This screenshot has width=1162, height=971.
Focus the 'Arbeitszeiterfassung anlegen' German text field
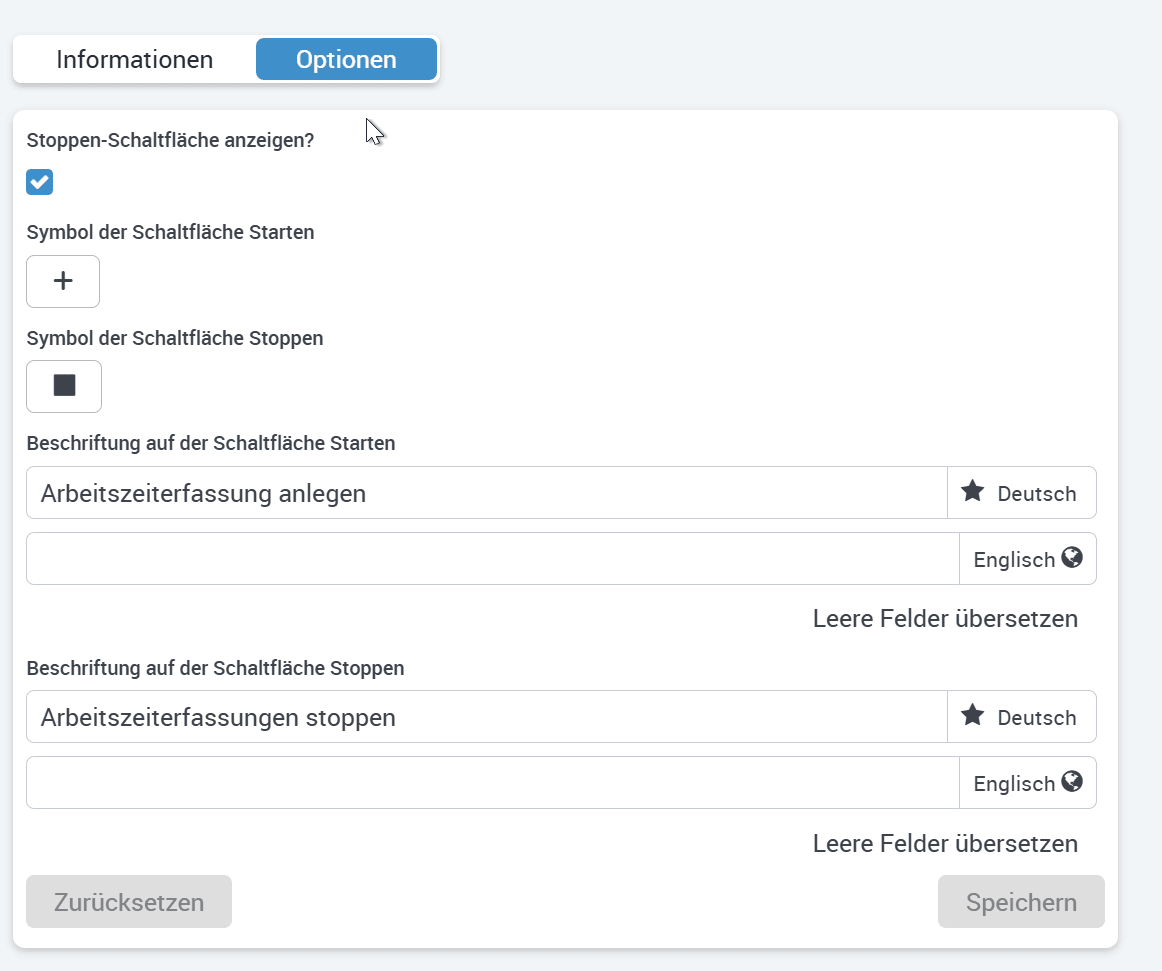pyautogui.click(x=486, y=493)
